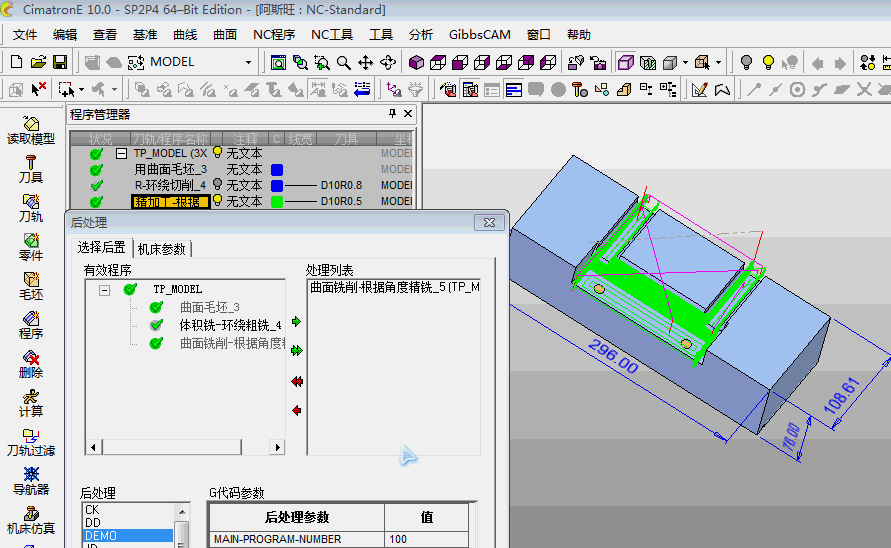Open the 曲面 menu
891x548 pixels.
(225, 35)
